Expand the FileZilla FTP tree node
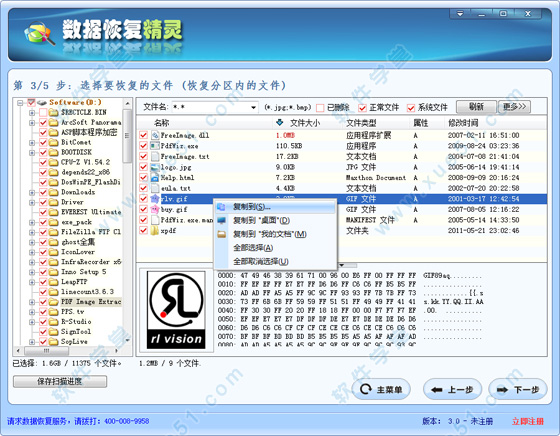This screenshot has width=560, height=436. click(x=32, y=232)
